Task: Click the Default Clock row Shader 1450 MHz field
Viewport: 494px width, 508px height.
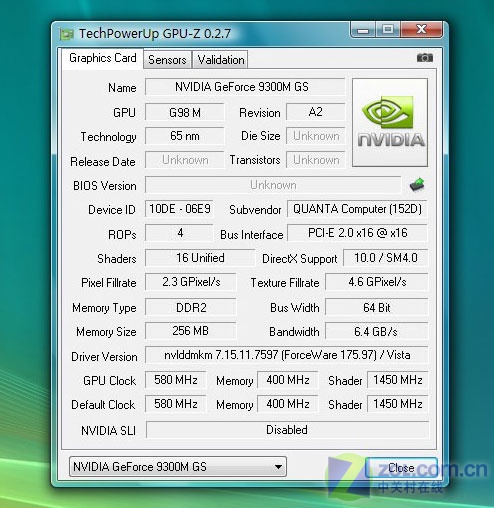Action: (x=398, y=404)
